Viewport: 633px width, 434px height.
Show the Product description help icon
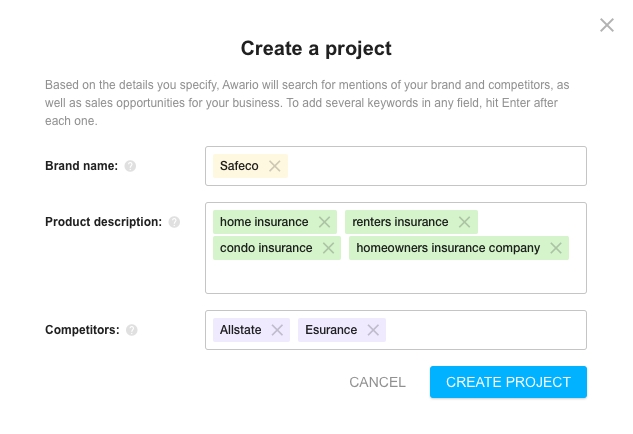point(174,222)
